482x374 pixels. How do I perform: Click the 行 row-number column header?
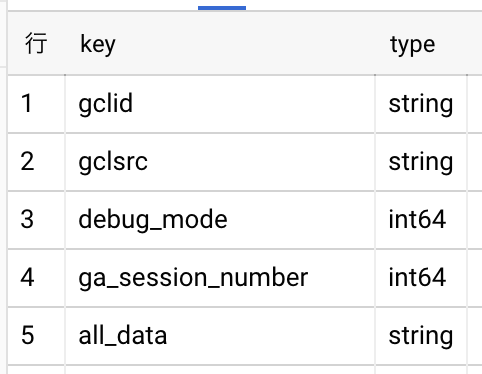tap(36, 43)
